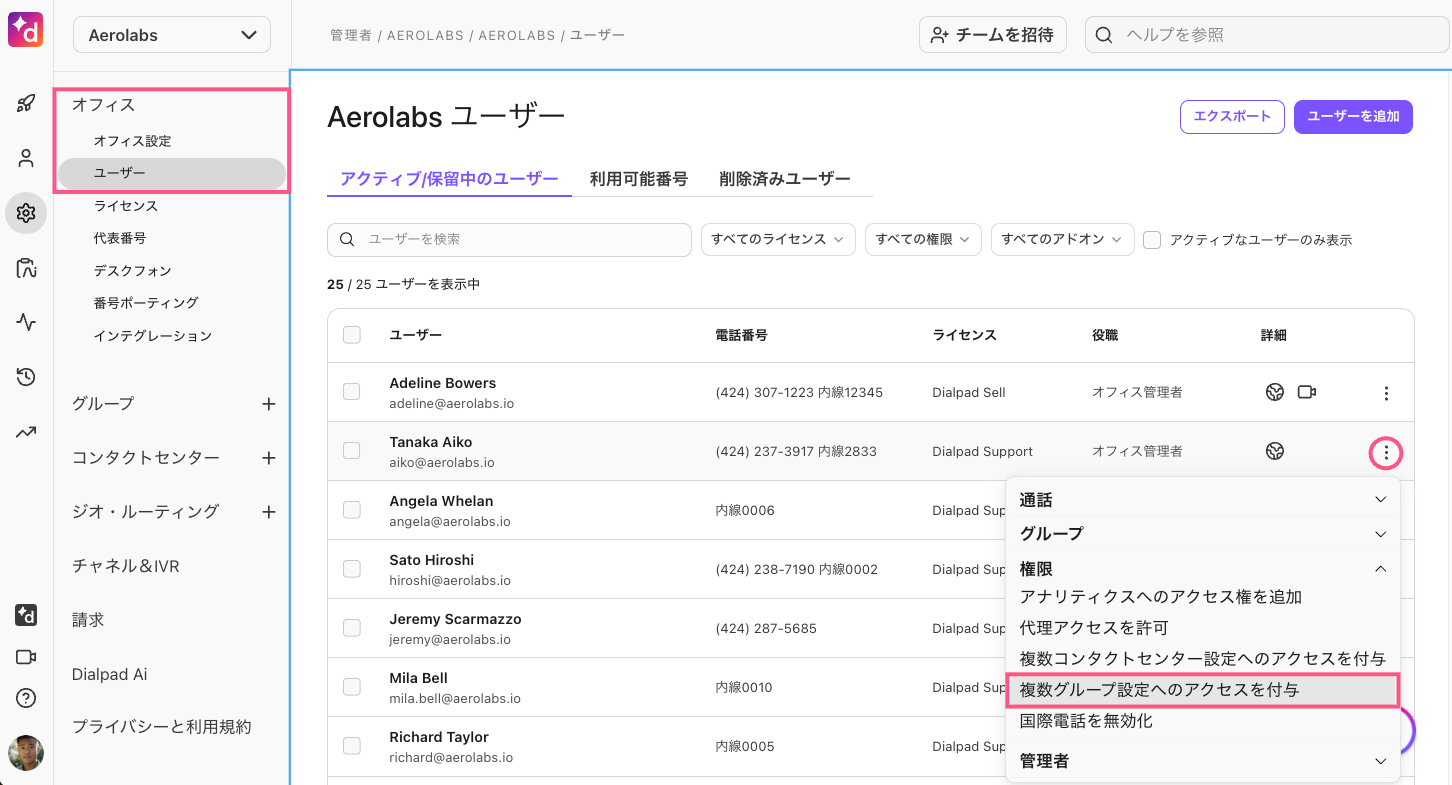Open the coaching clipboard icon in rail

point(26,268)
